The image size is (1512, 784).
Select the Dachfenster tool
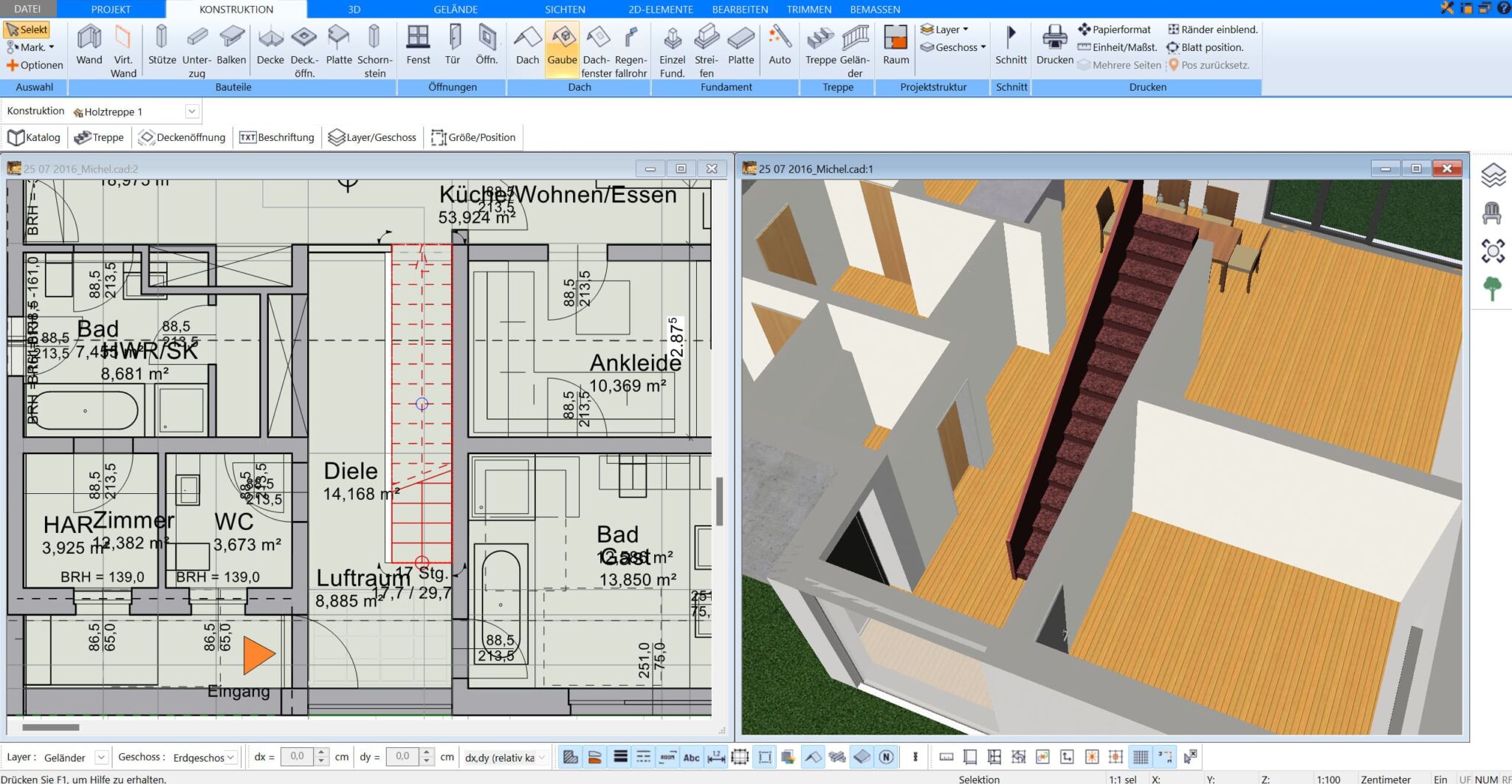click(597, 50)
